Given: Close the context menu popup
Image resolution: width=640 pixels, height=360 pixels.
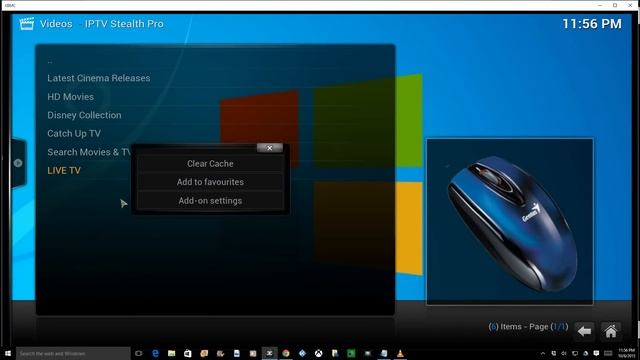Looking at the screenshot, I should pos(269,148).
